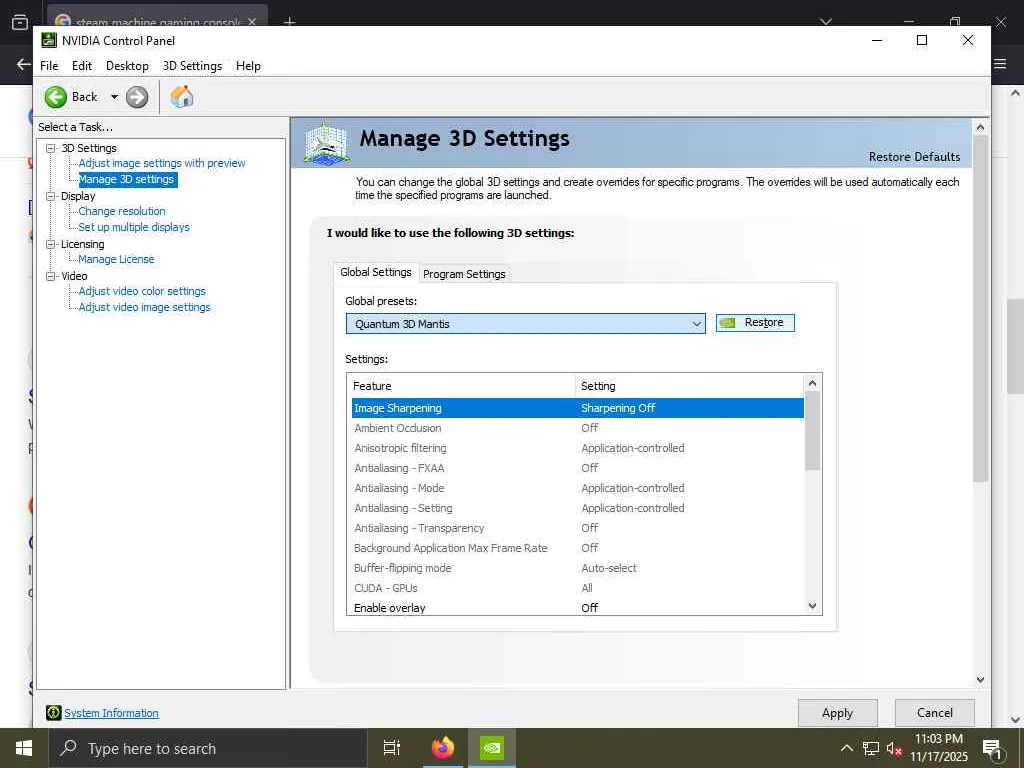Select the Antialiasing - Mode row

coord(578,488)
